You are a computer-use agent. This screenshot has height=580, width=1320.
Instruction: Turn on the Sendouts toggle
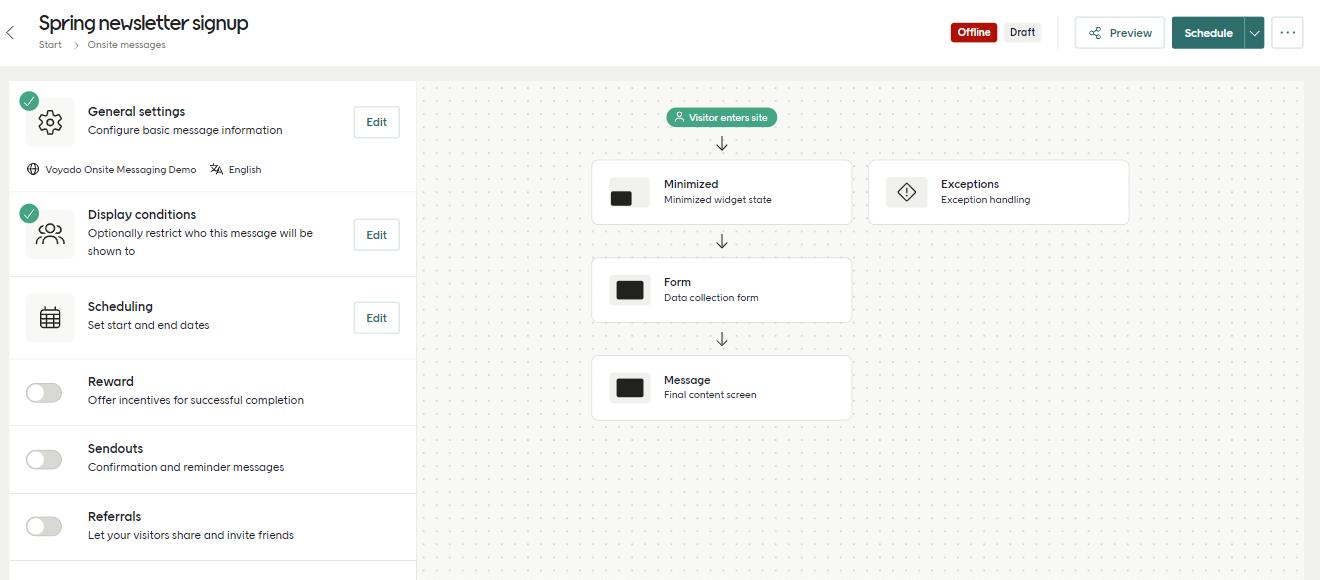tap(44, 459)
